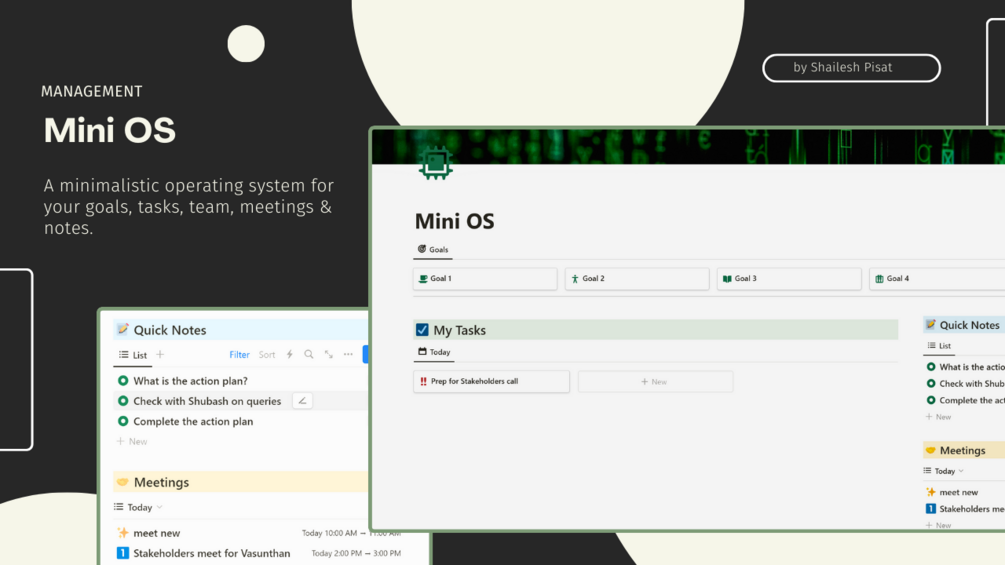
Task: Open the Goal 4 card
Action: 937,279
